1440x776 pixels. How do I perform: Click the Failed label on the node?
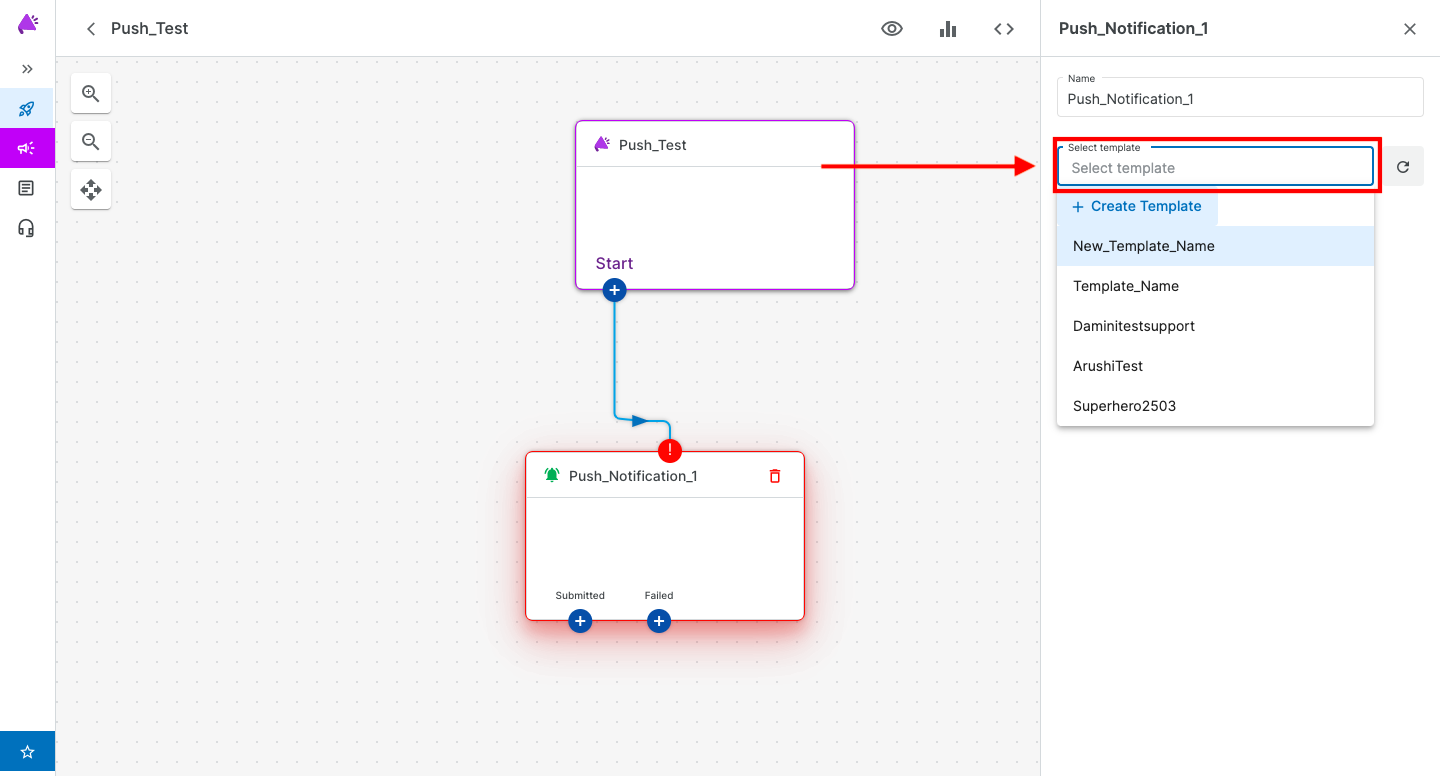659,595
